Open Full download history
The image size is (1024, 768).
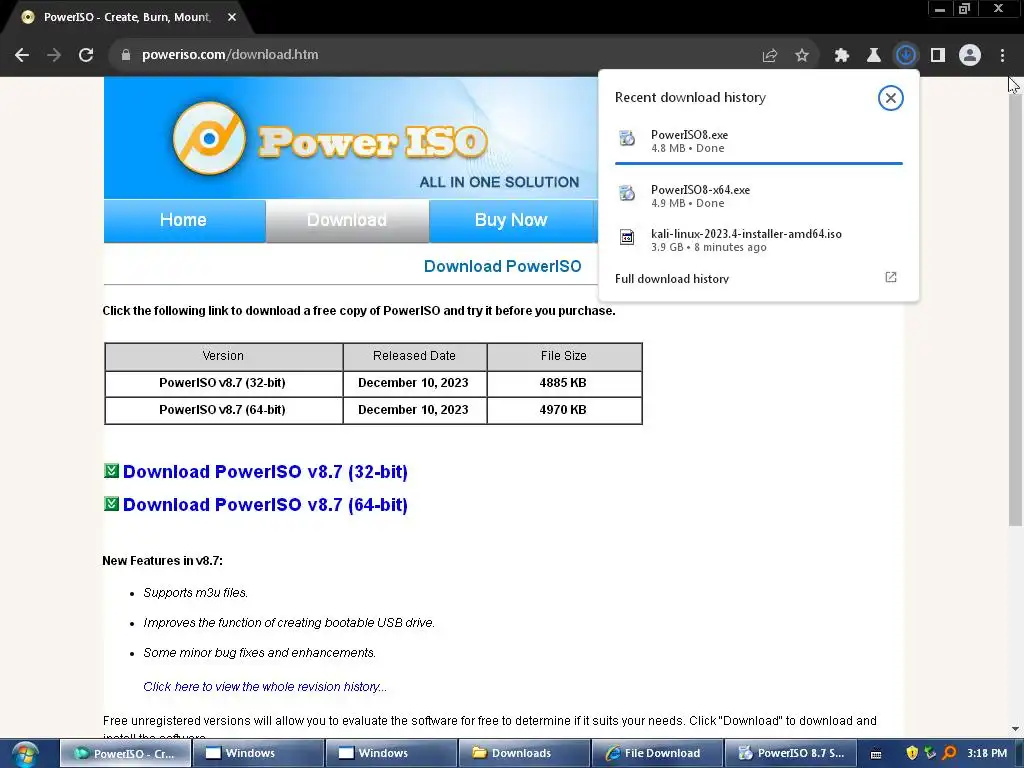pyautogui.click(x=672, y=279)
